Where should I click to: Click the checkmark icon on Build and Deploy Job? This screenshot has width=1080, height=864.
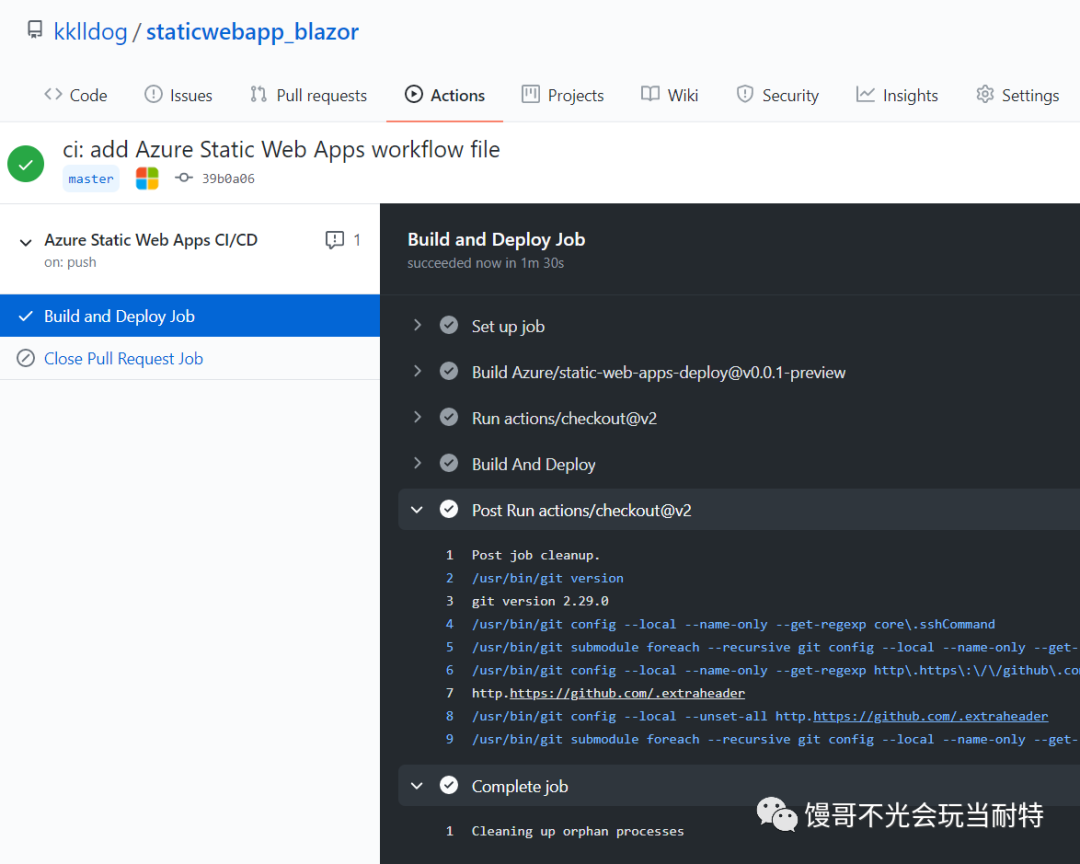(x=25, y=316)
